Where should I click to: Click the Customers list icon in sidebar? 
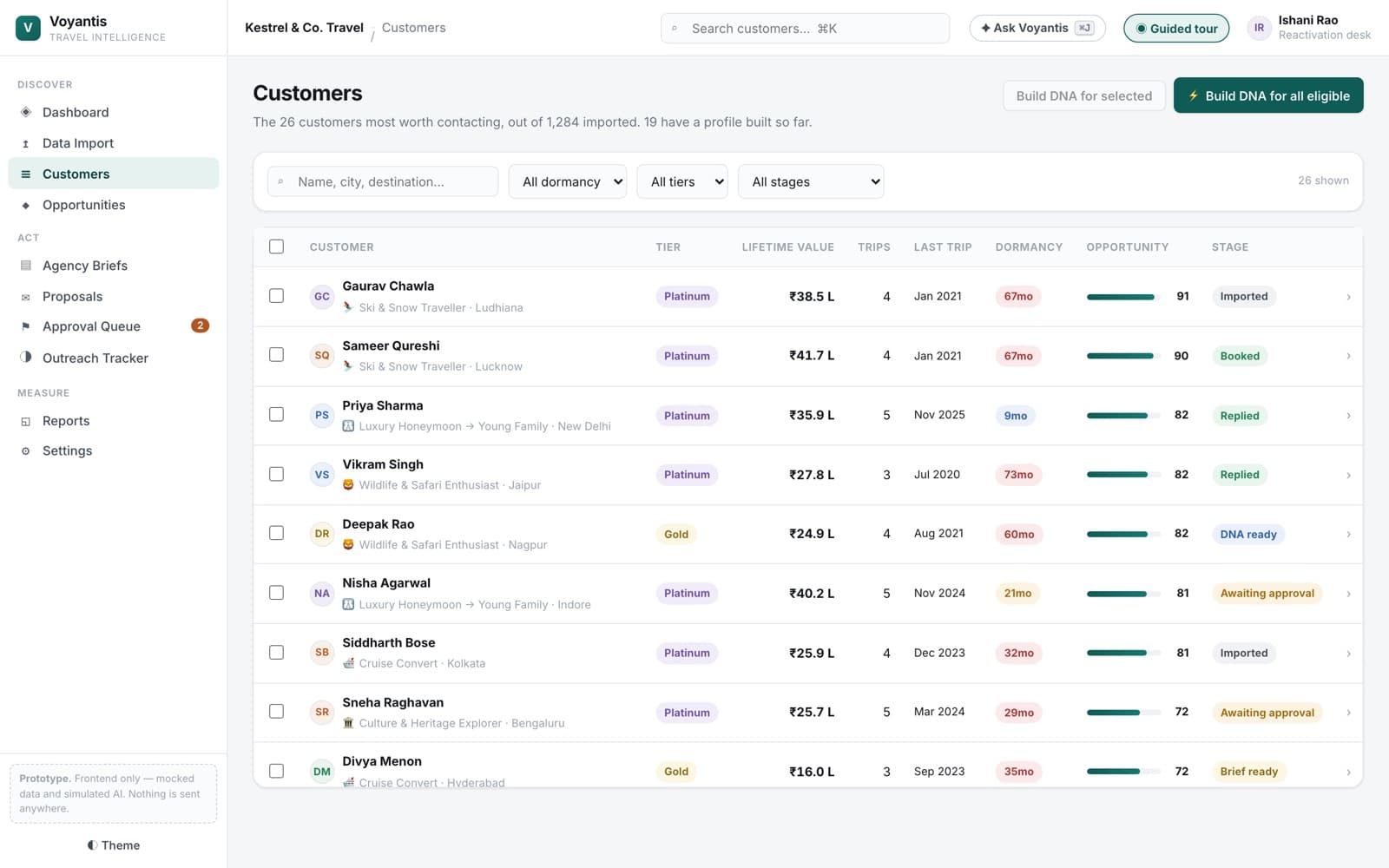(26, 174)
